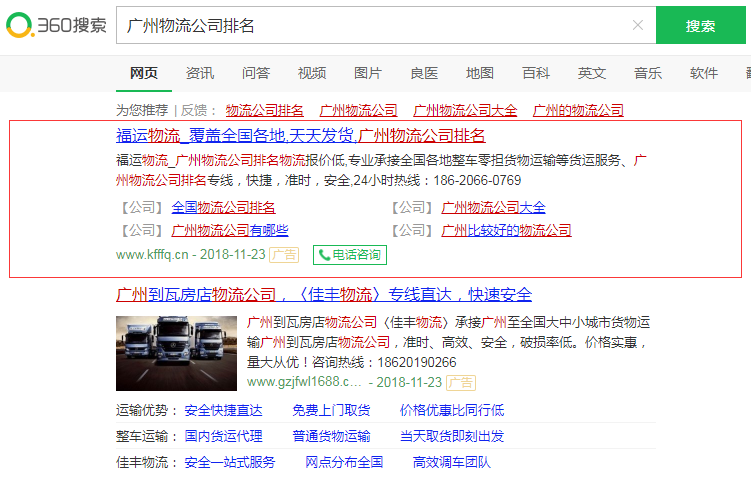
Task: Open the 高效调车团队 link
Action: tap(452, 462)
